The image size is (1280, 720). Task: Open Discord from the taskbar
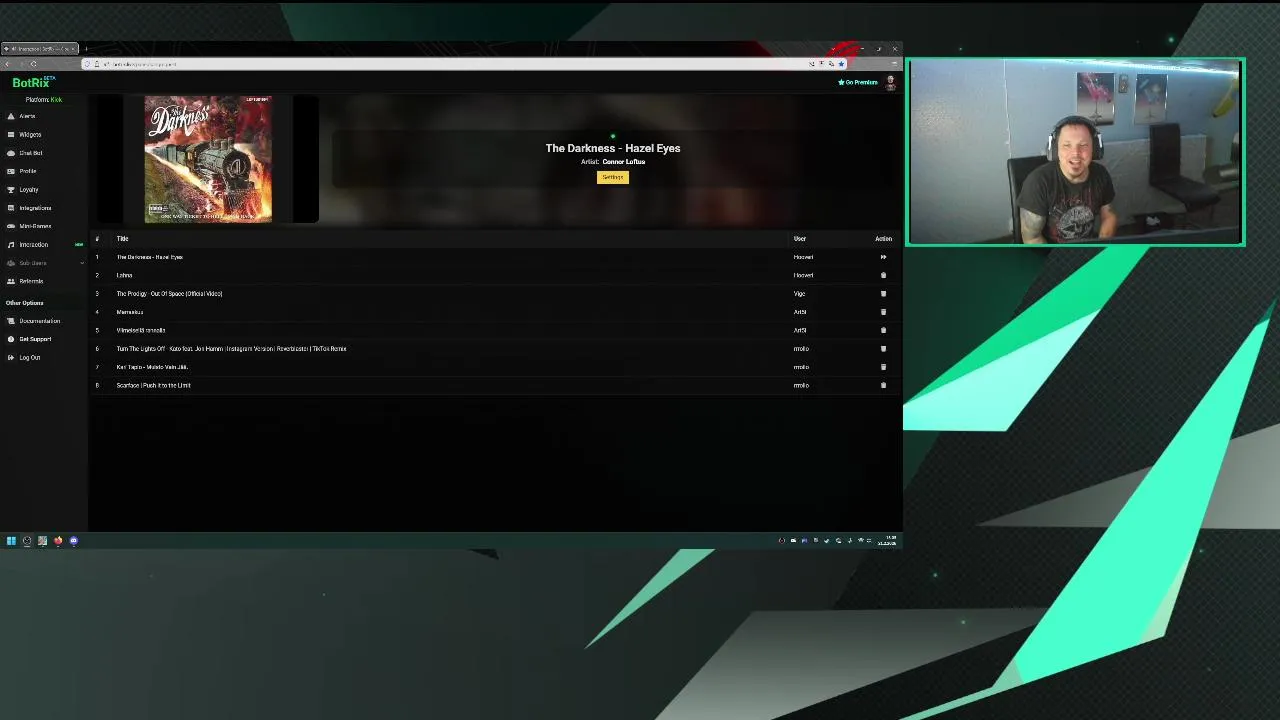pos(73,541)
